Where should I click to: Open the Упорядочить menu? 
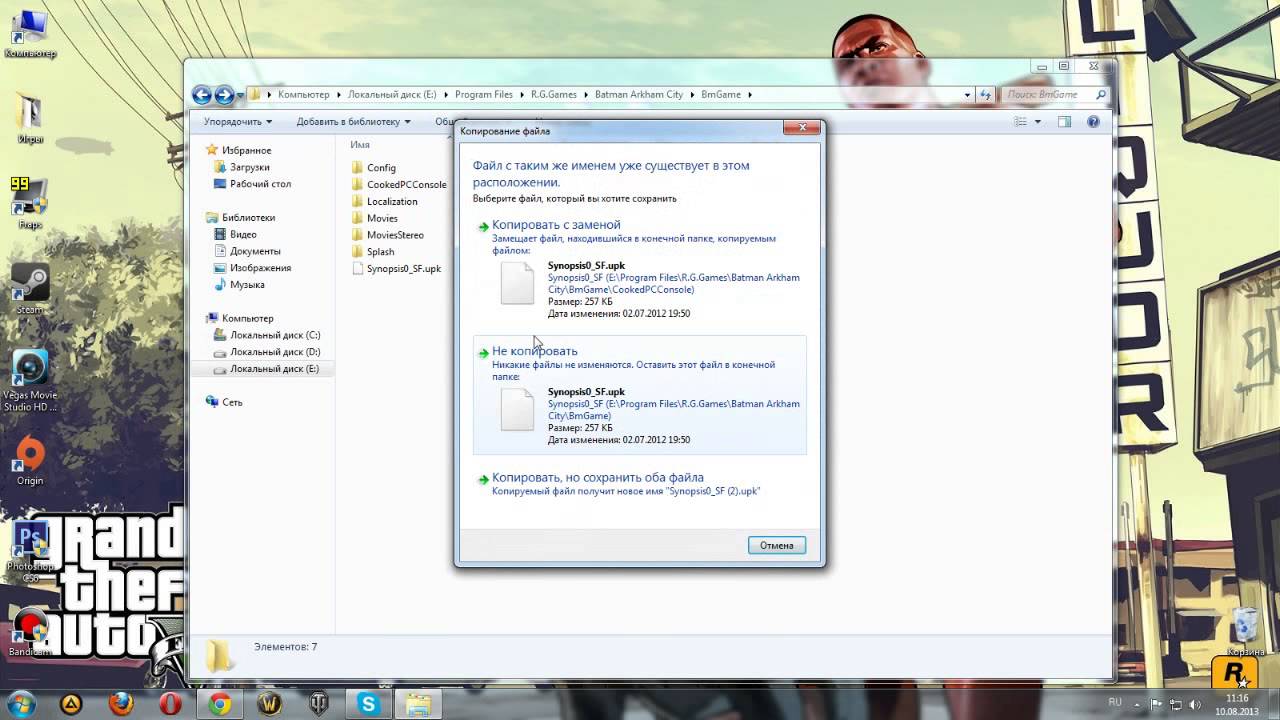(x=238, y=121)
